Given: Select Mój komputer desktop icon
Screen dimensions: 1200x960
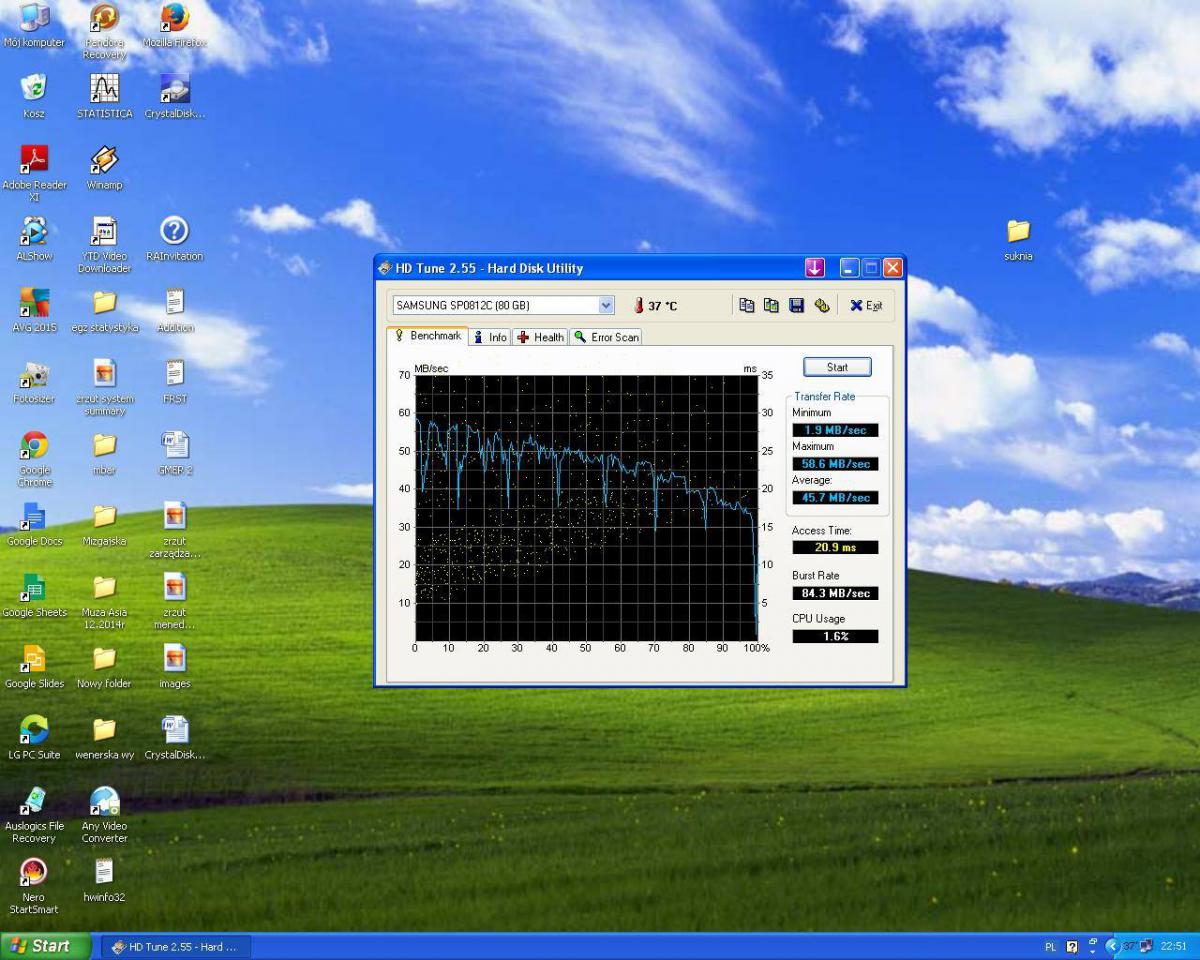Looking at the screenshot, I should tap(34, 26).
